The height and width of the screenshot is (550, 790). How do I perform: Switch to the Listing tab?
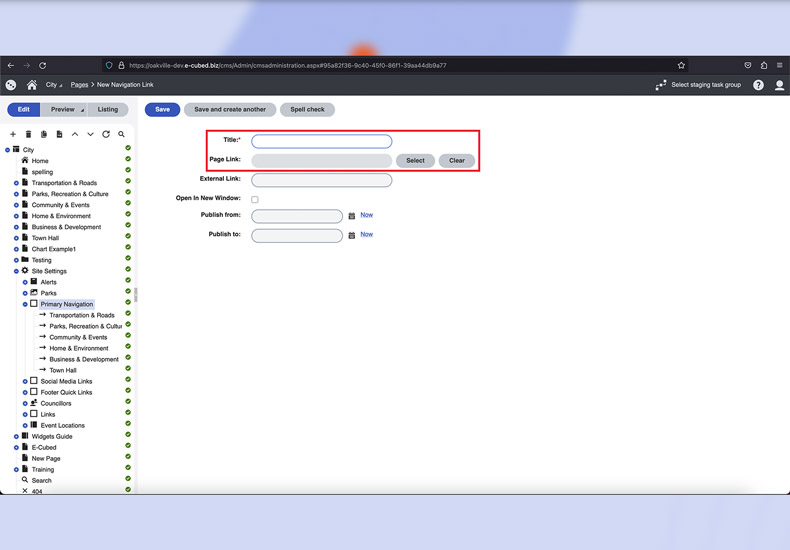(107, 110)
